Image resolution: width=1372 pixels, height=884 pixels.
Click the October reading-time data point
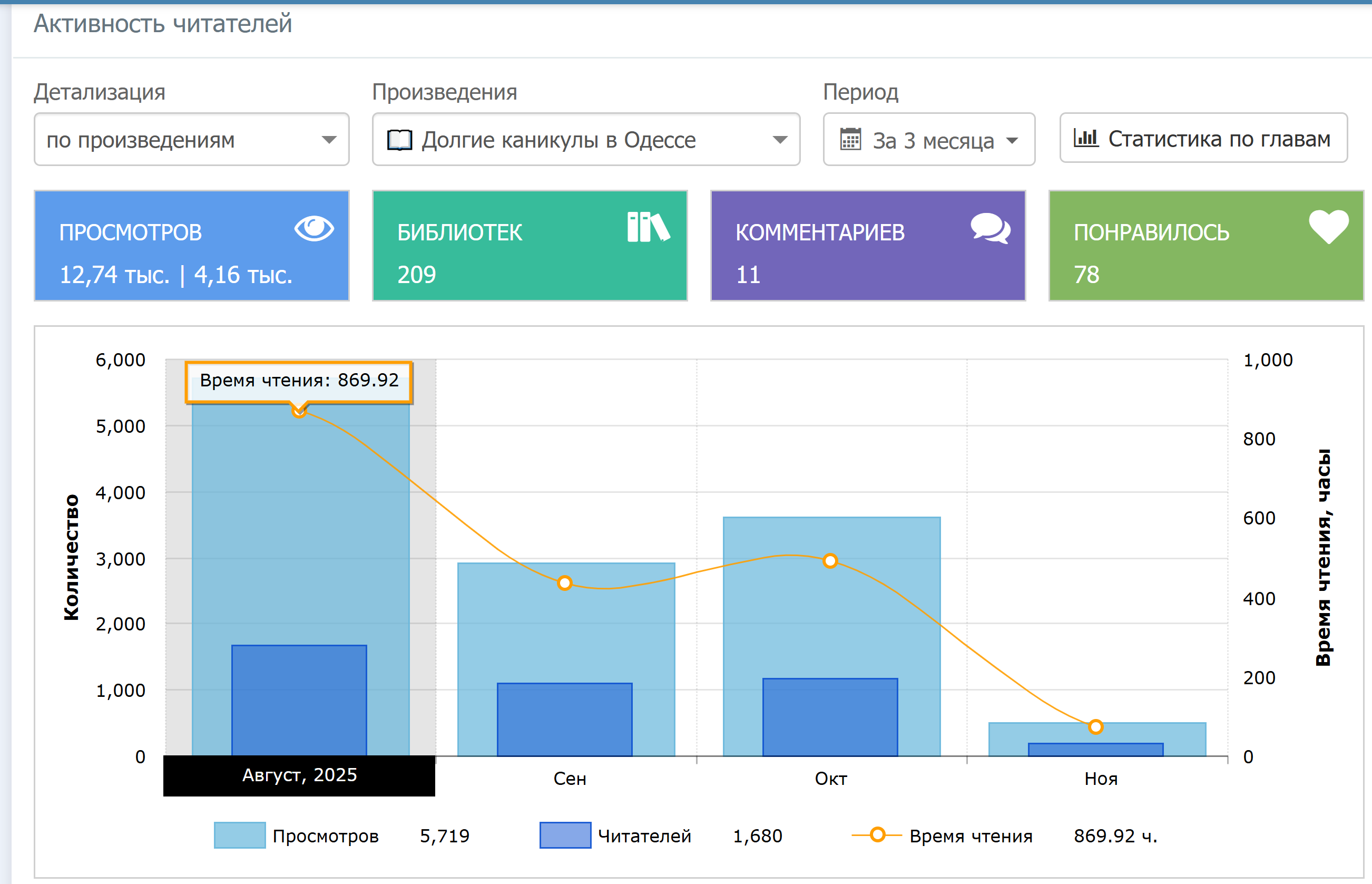(830, 561)
